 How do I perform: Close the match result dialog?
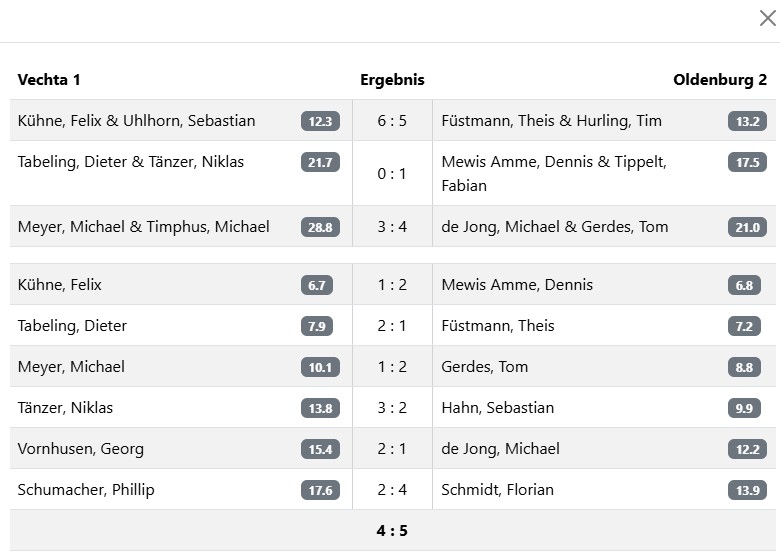767,17
